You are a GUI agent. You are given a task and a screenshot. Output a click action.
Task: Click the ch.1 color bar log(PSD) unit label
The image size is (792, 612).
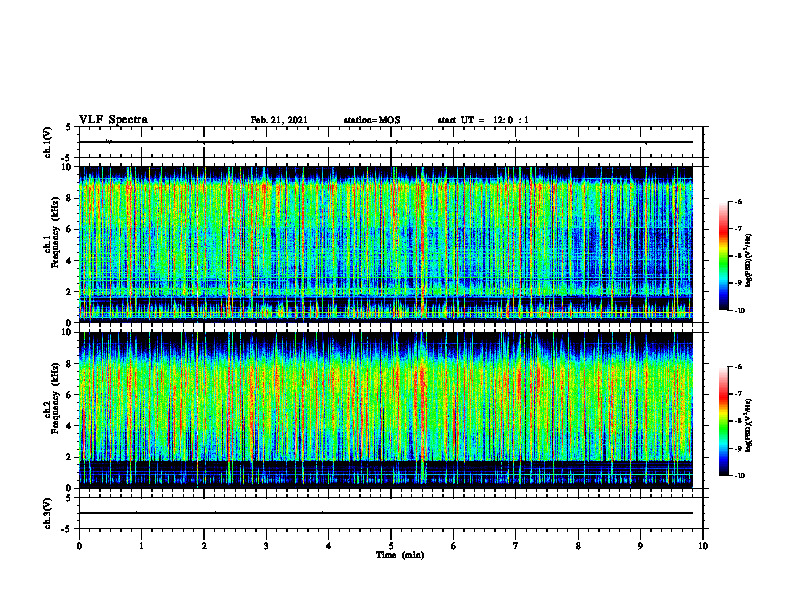[x=750, y=260]
